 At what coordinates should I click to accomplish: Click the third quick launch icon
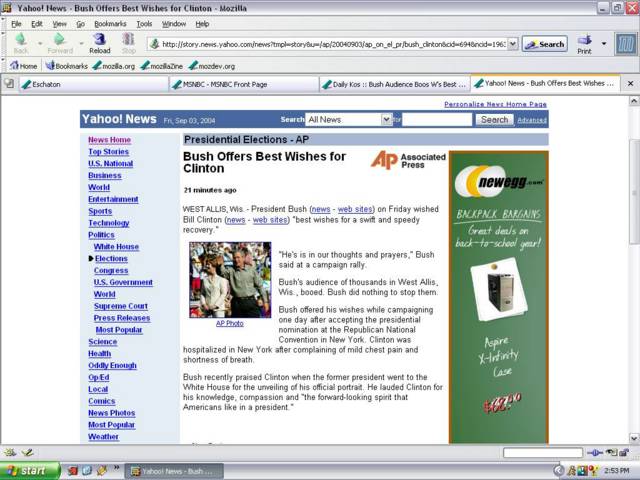101,471
